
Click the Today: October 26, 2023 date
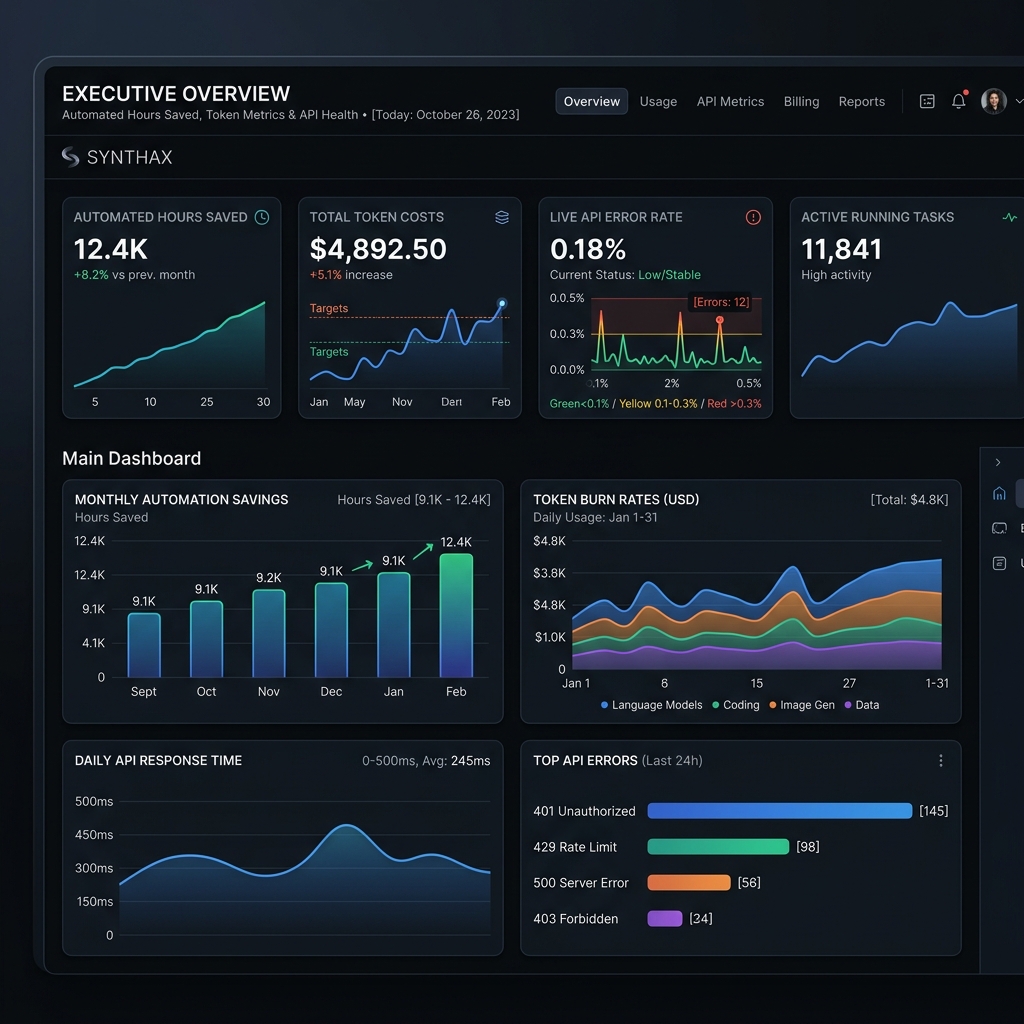[x=445, y=115]
